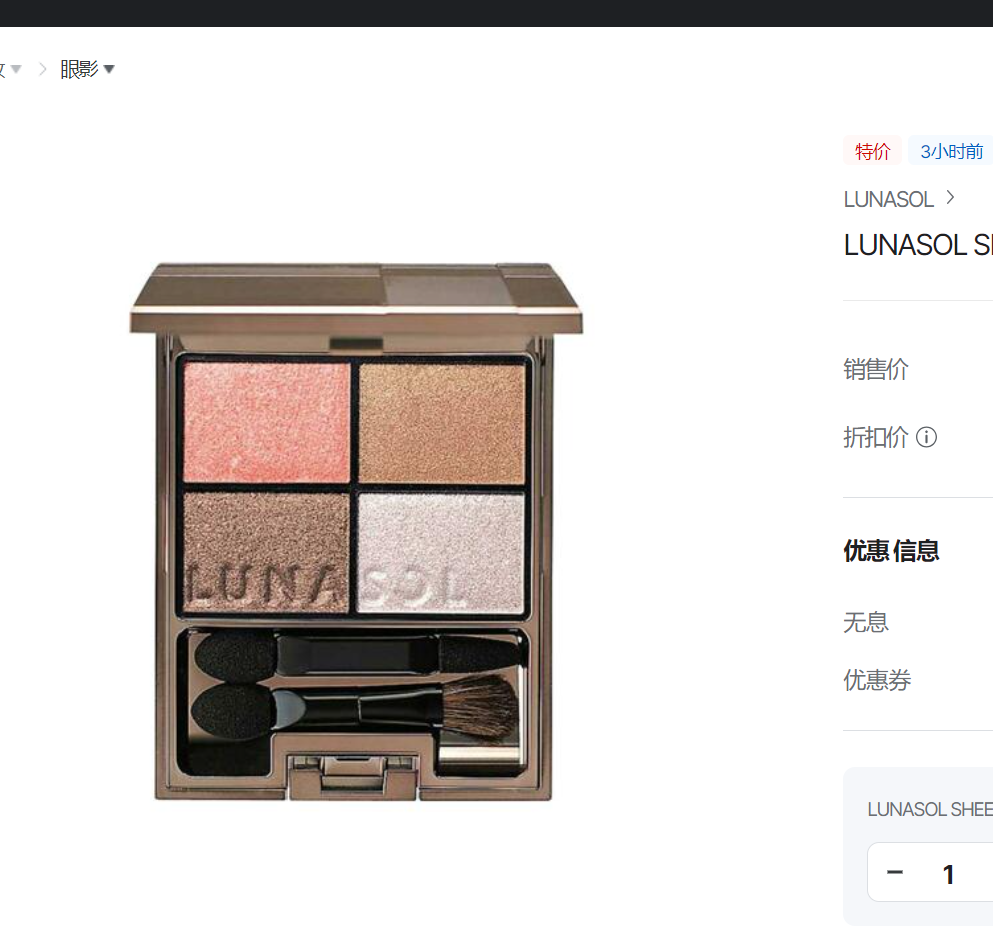993x943 pixels.
Task: Click the blue 3小时前 tag
Action: (951, 151)
